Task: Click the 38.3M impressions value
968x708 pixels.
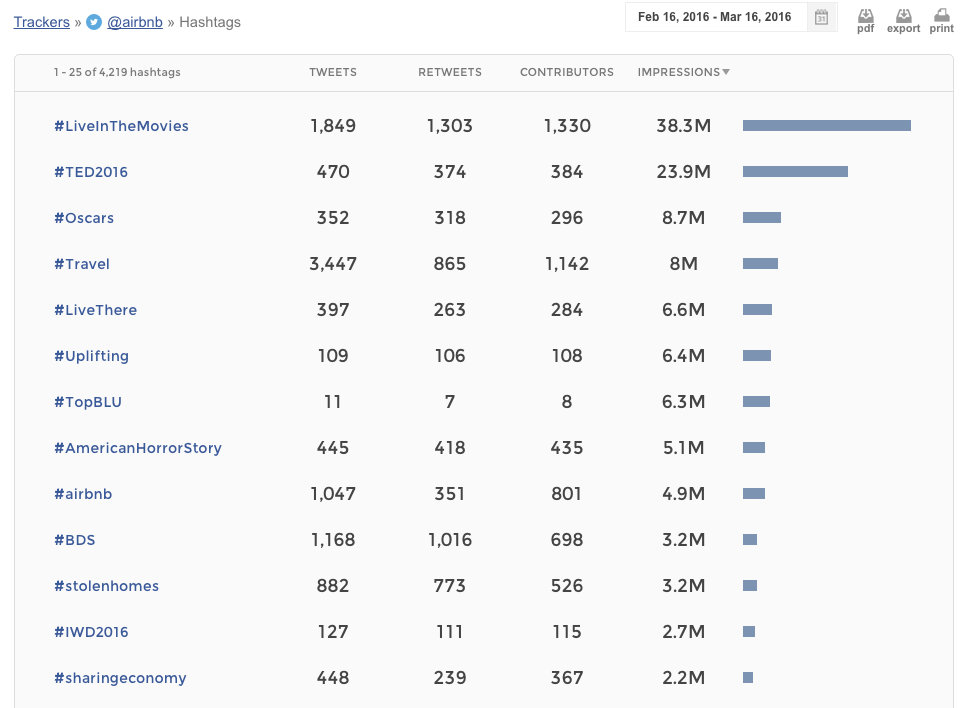Action: 683,126
